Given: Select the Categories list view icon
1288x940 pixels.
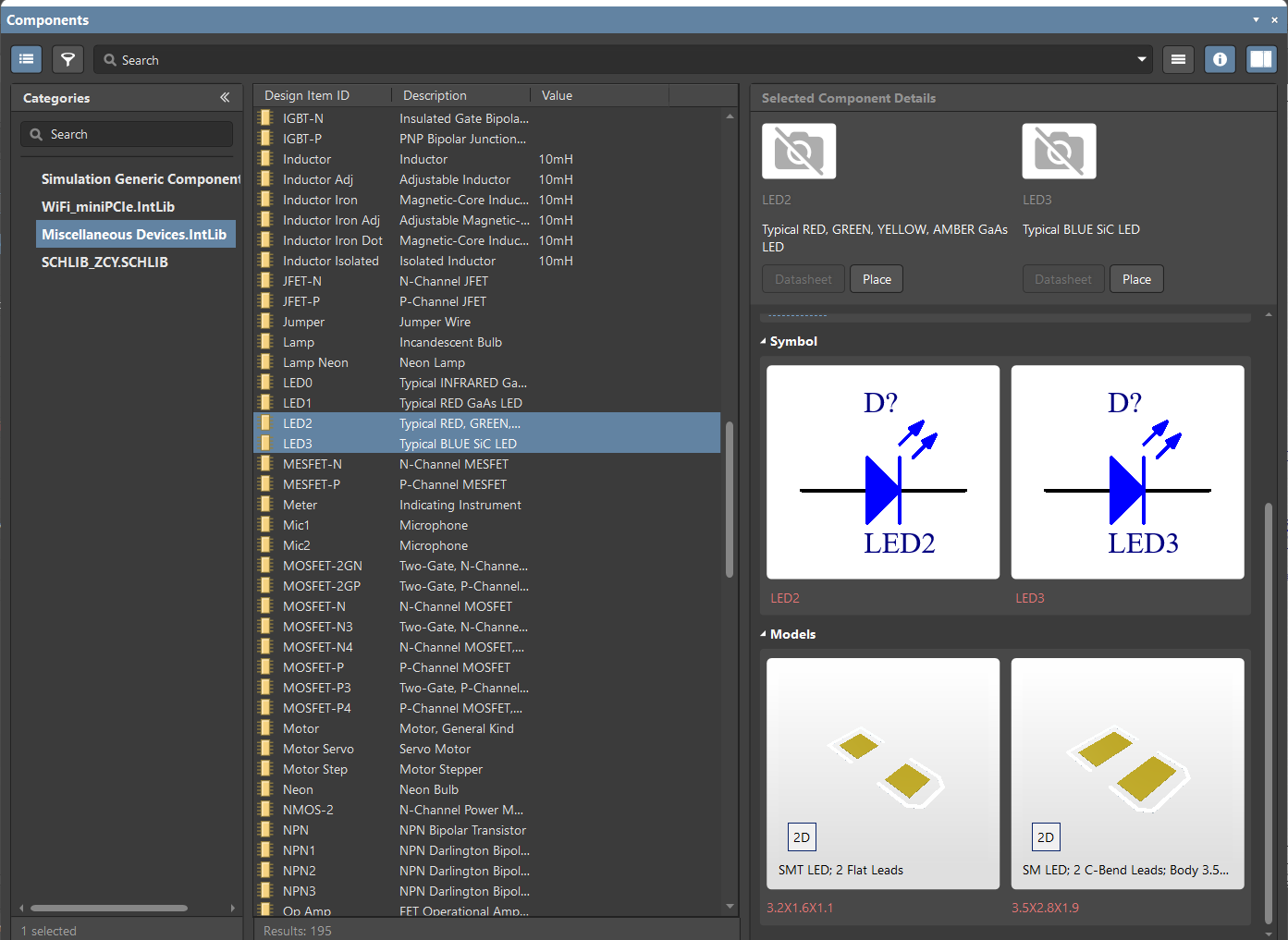Looking at the screenshot, I should [x=25, y=59].
